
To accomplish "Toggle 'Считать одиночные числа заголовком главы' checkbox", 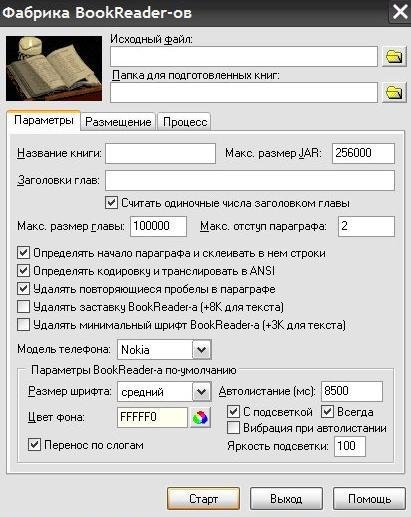I will (x=111, y=203).
